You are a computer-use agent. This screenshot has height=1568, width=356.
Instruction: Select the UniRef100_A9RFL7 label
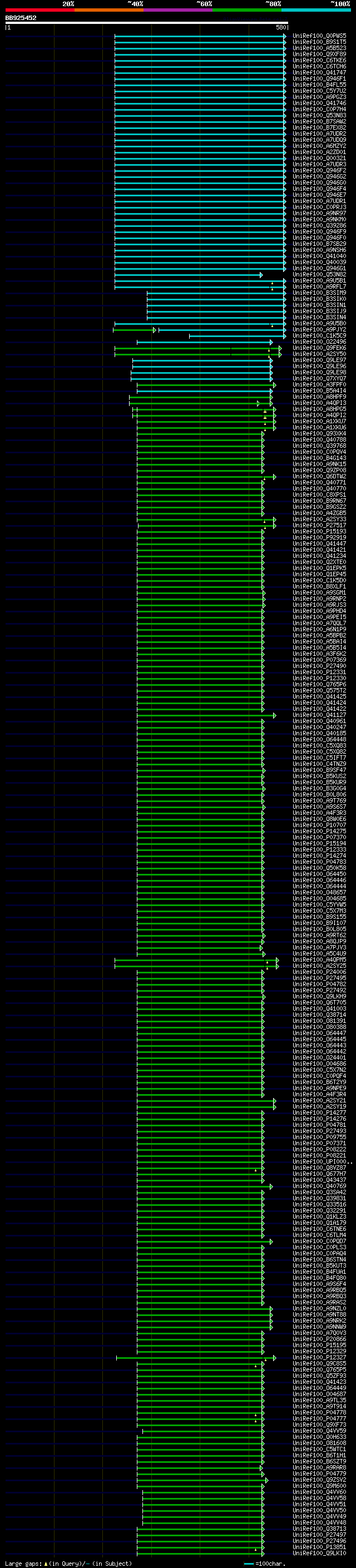[x=319, y=286]
